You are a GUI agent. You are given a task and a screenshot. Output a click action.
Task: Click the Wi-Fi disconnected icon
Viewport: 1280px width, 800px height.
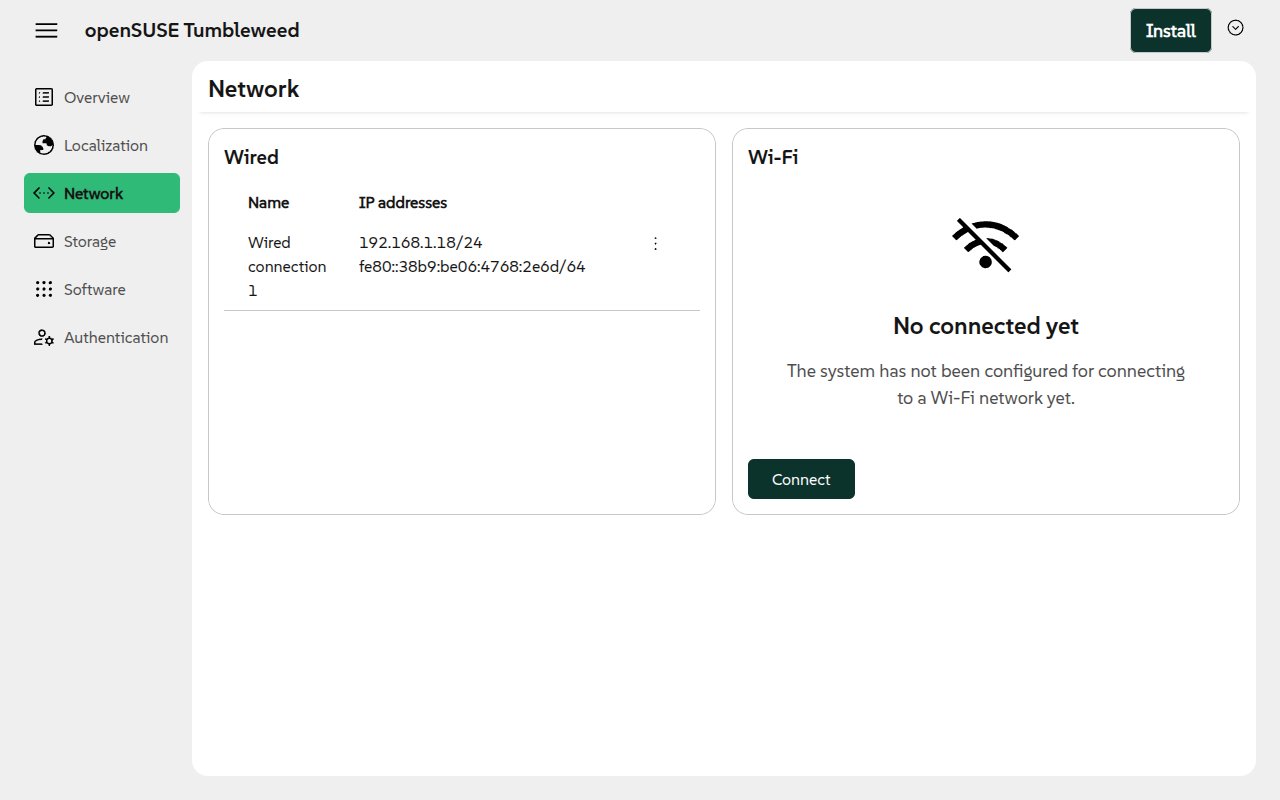986,244
